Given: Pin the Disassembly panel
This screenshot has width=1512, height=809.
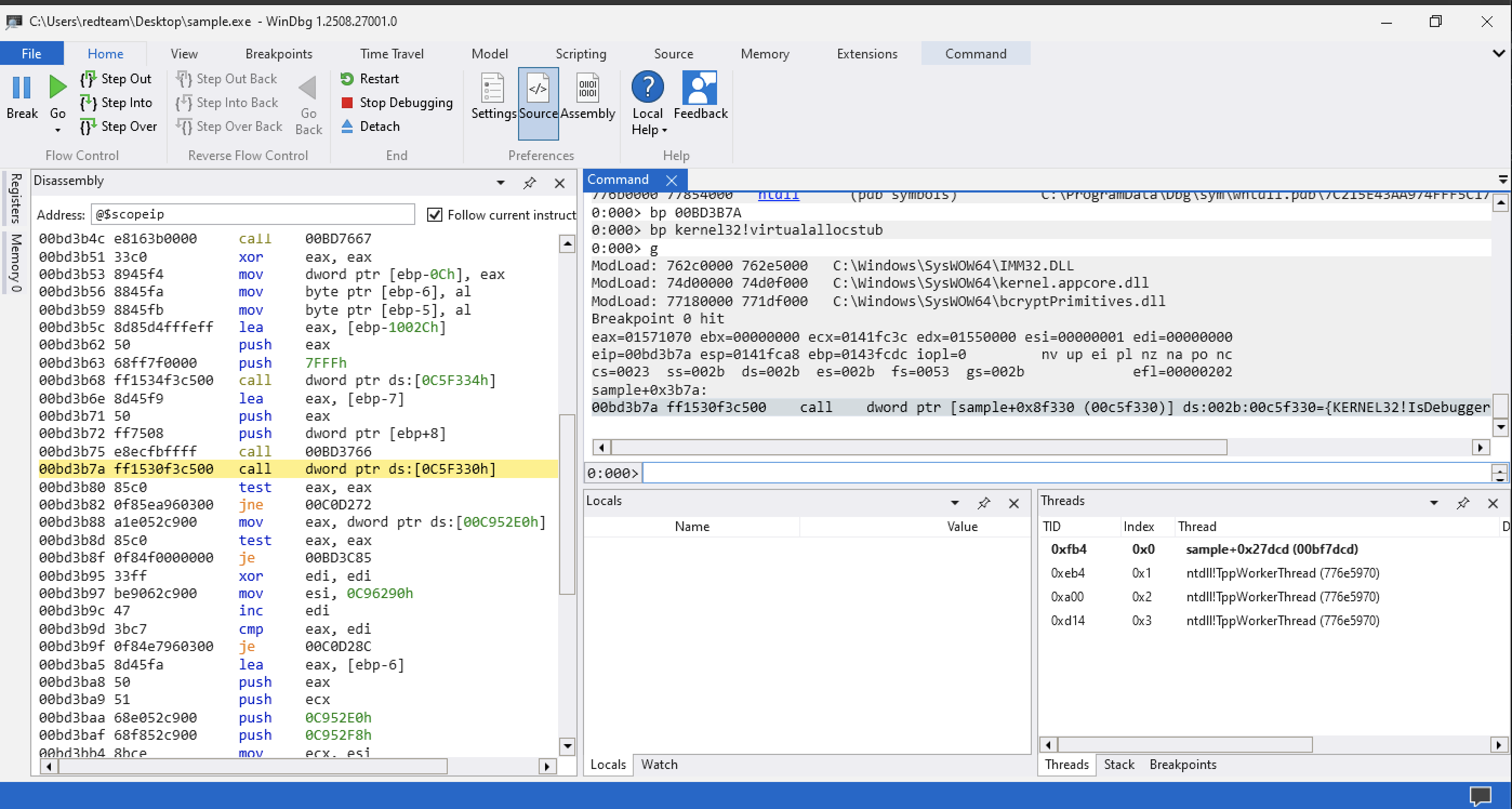Looking at the screenshot, I should [x=529, y=183].
